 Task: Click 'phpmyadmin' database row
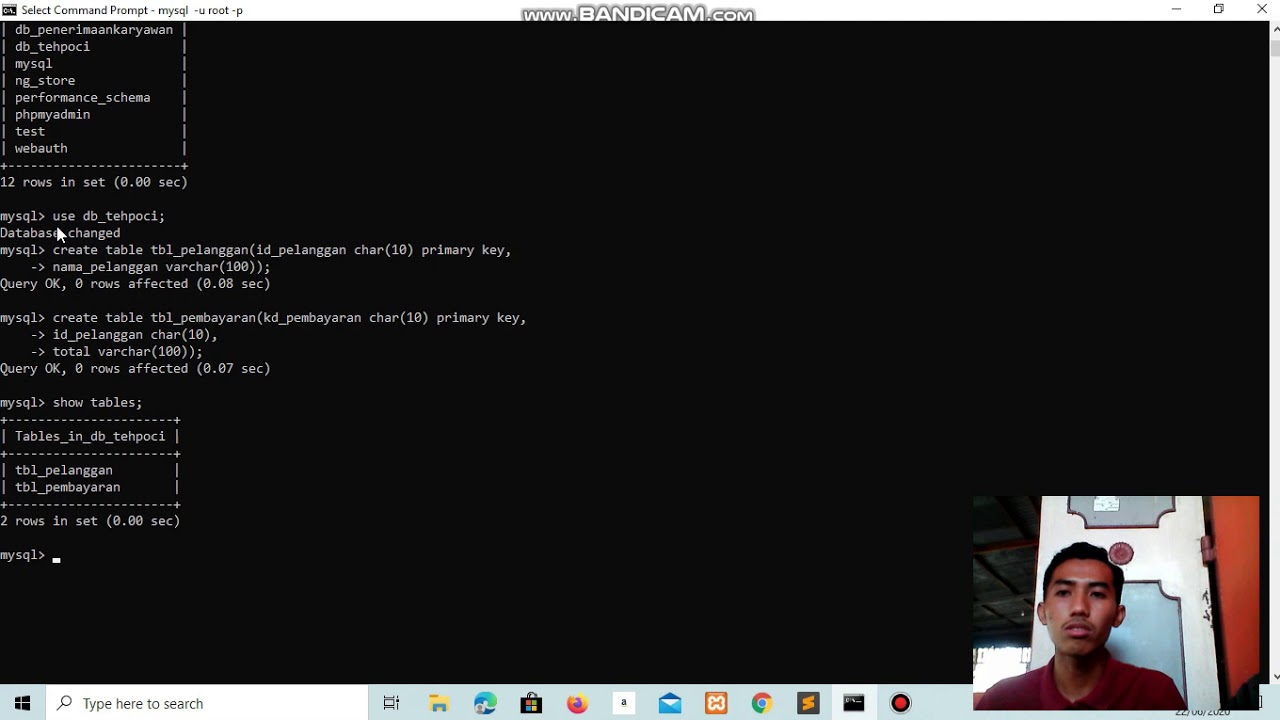[52, 115]
